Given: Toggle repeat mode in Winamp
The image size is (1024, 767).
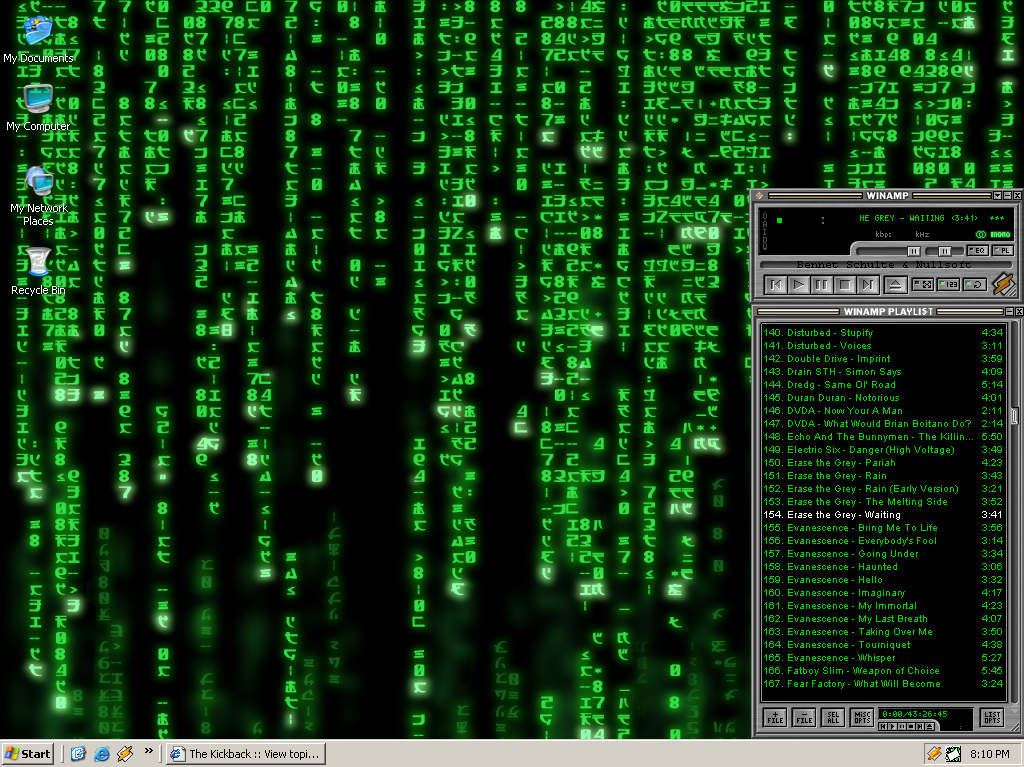Looking at the screenshot, I should 975,284.
